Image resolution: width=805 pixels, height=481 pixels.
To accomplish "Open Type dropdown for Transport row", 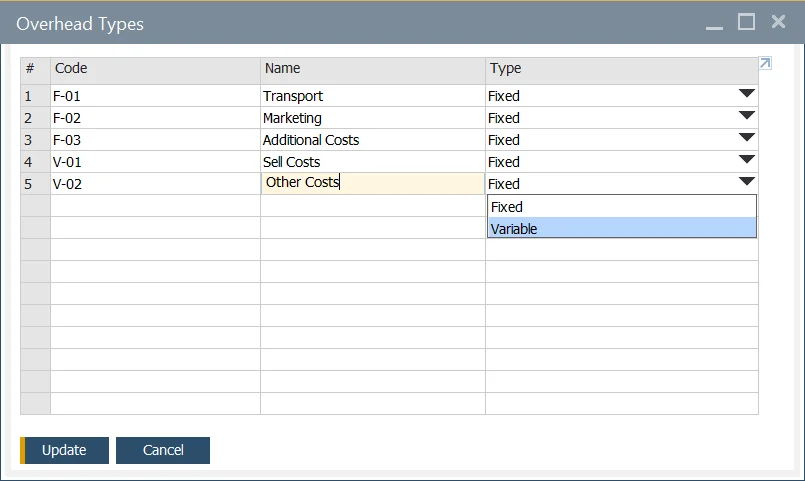I will point(746,95).
